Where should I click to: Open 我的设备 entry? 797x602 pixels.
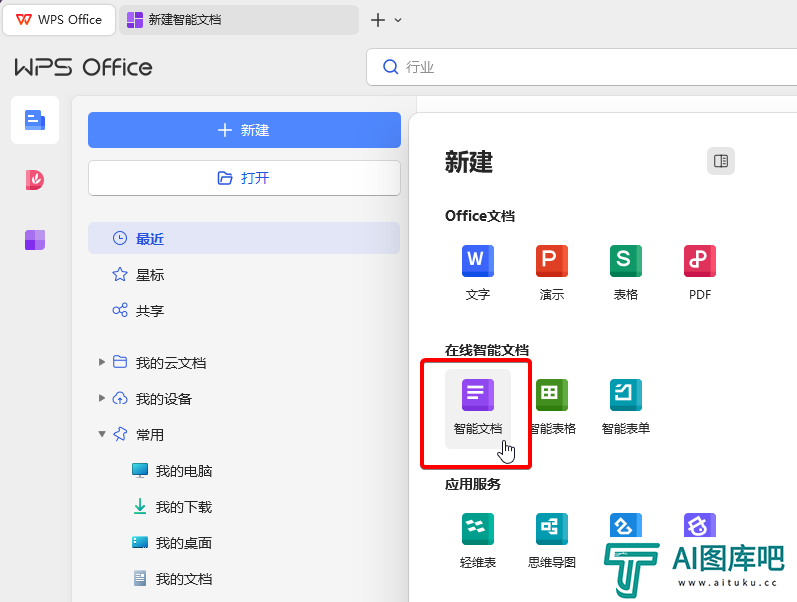coord(164,399)
